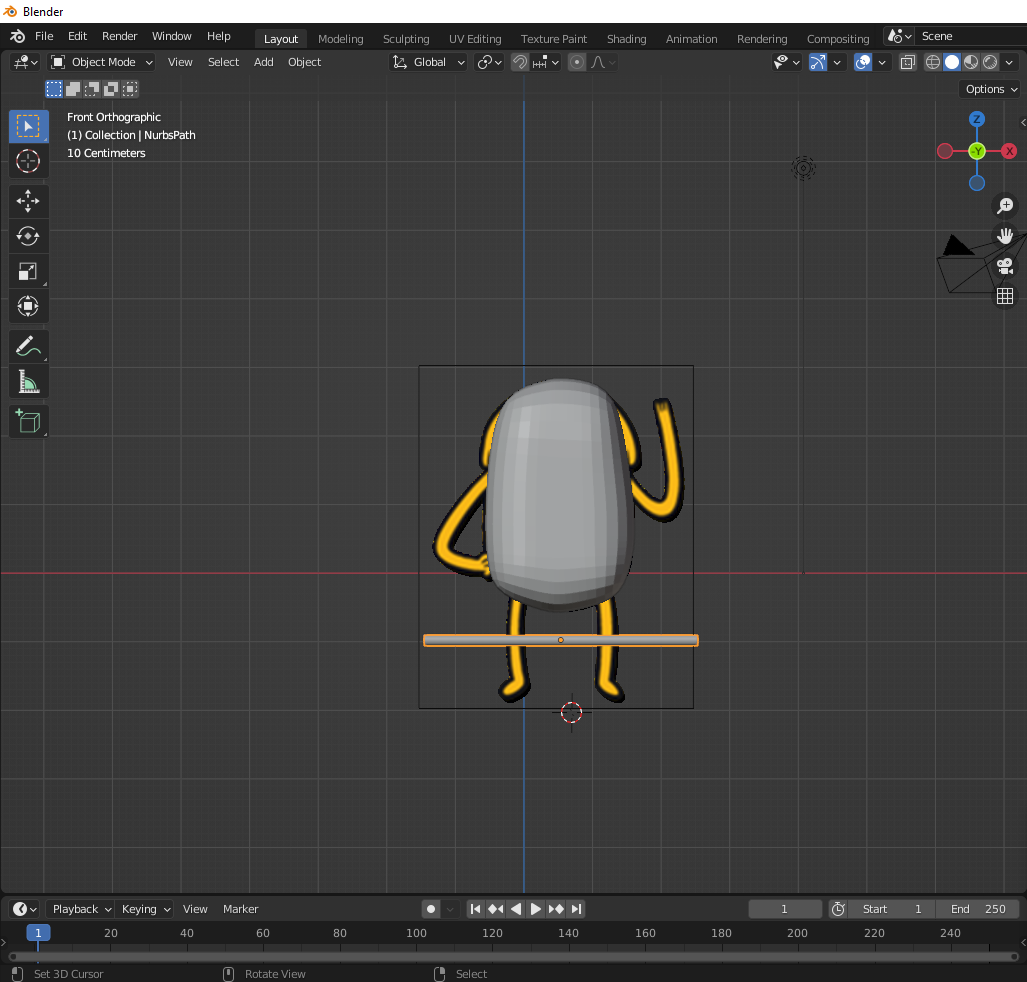
Task: Toggle auto keying record button
Action: click(431, 909)
